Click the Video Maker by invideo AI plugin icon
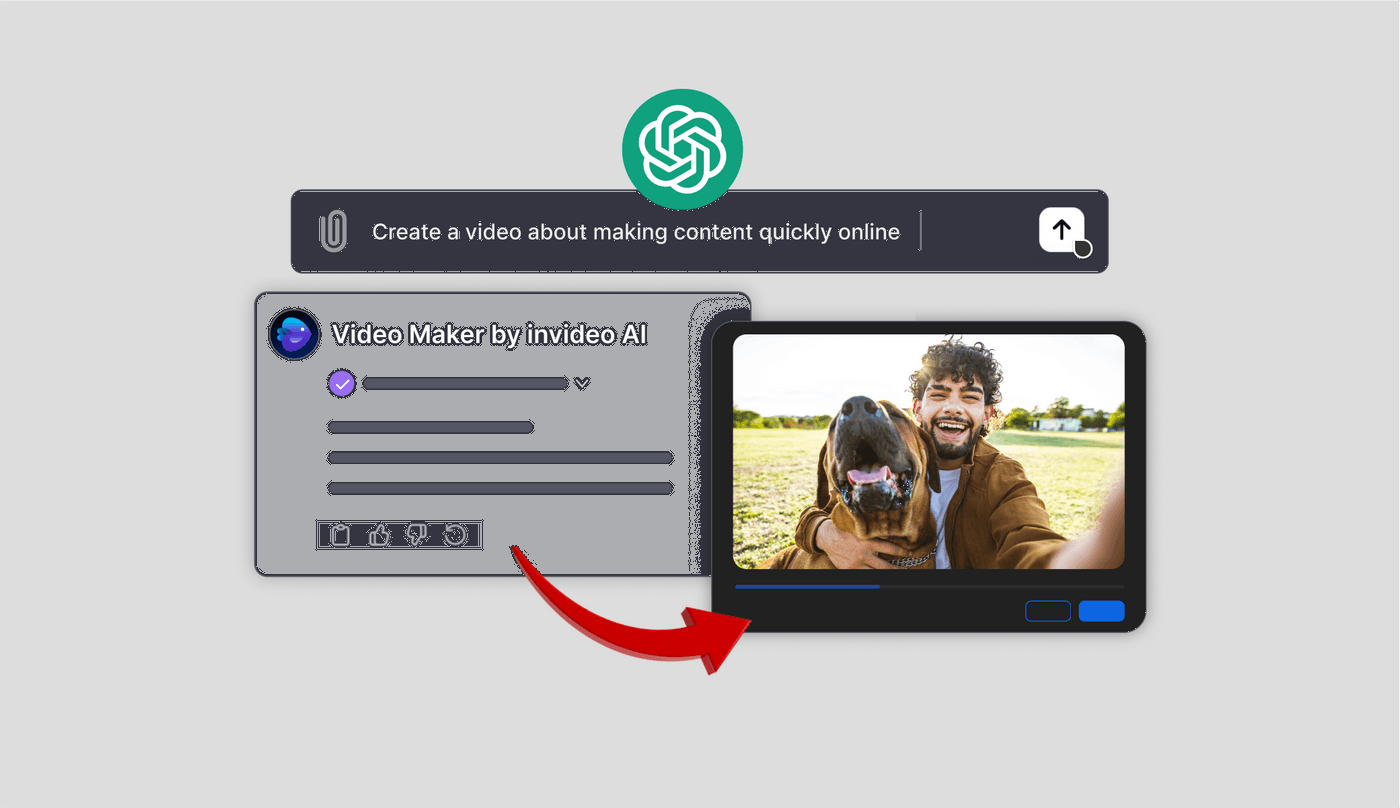The height and width of the screenshot is (808, 1400). [294, 334]
